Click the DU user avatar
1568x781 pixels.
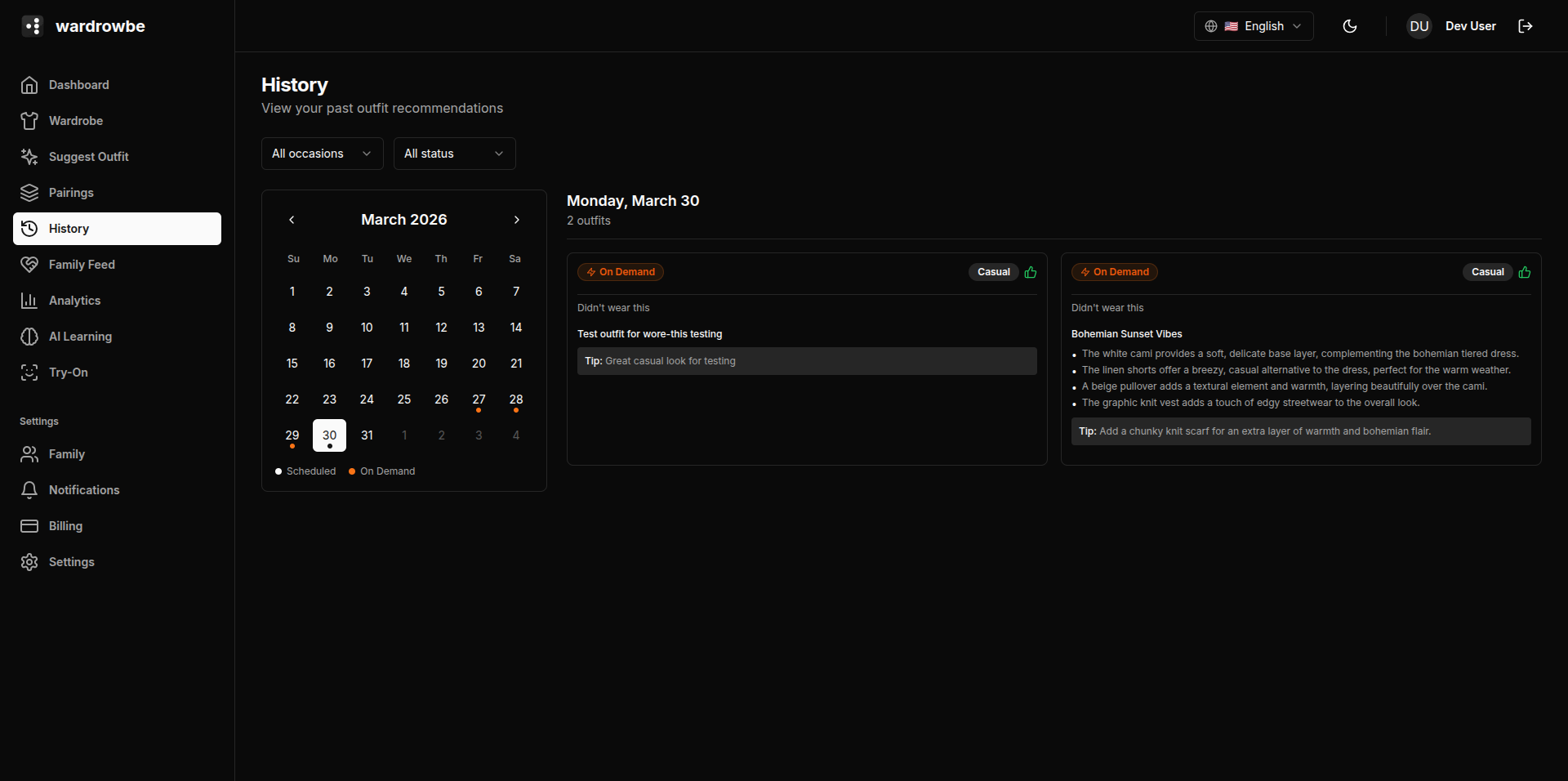coord(1419,26)
